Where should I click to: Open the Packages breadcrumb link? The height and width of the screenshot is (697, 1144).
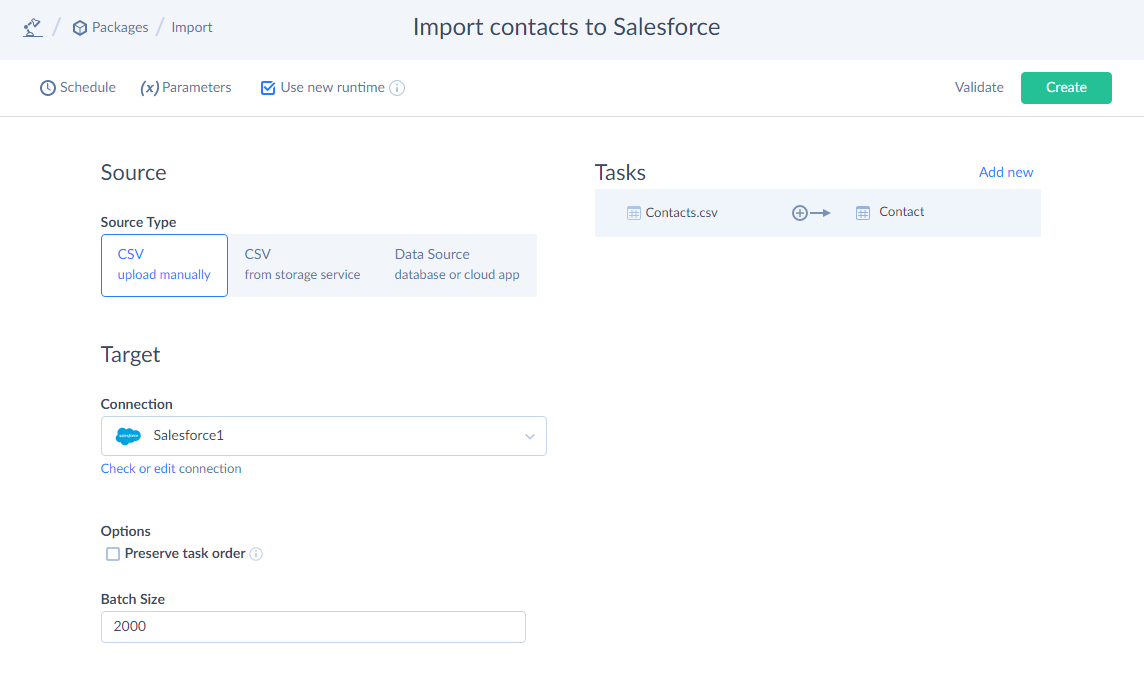120,27
